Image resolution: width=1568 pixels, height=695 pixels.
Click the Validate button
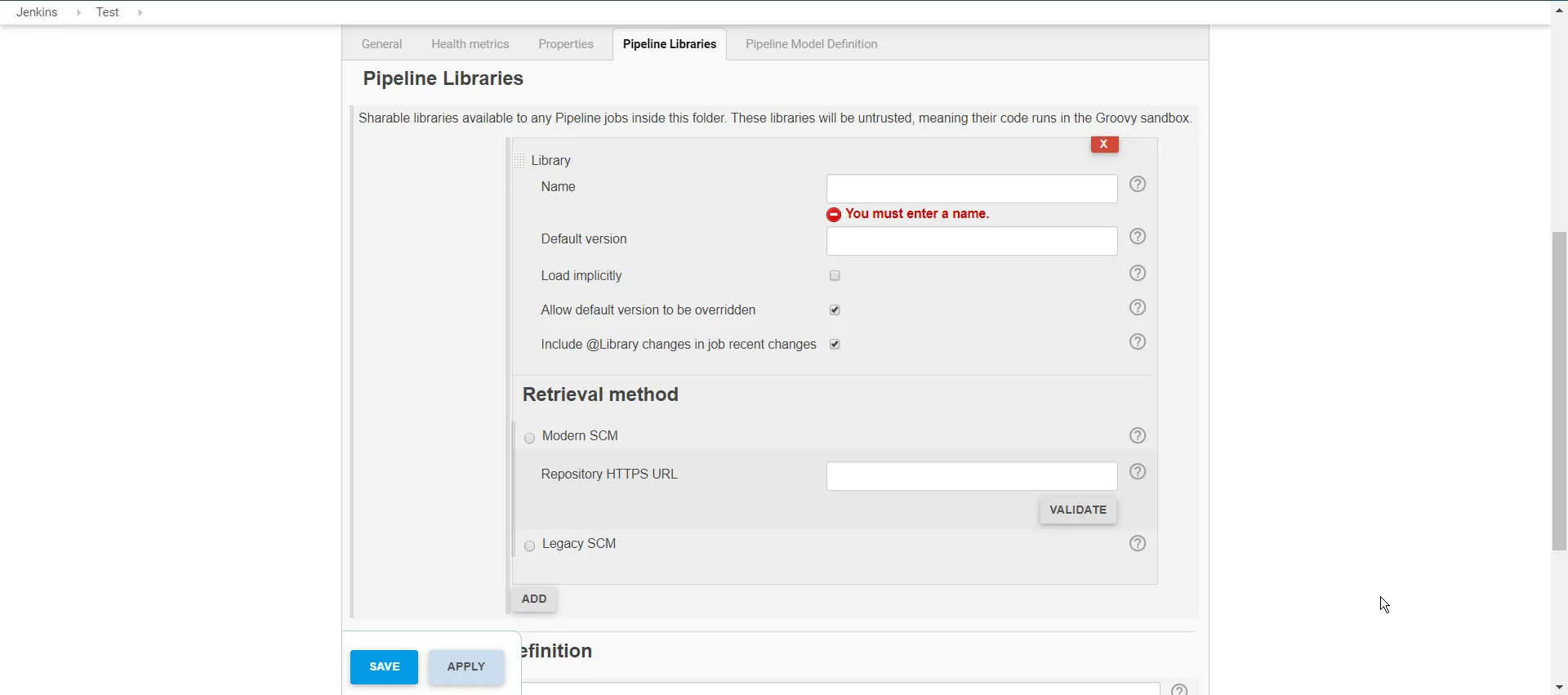[1078, 510]
